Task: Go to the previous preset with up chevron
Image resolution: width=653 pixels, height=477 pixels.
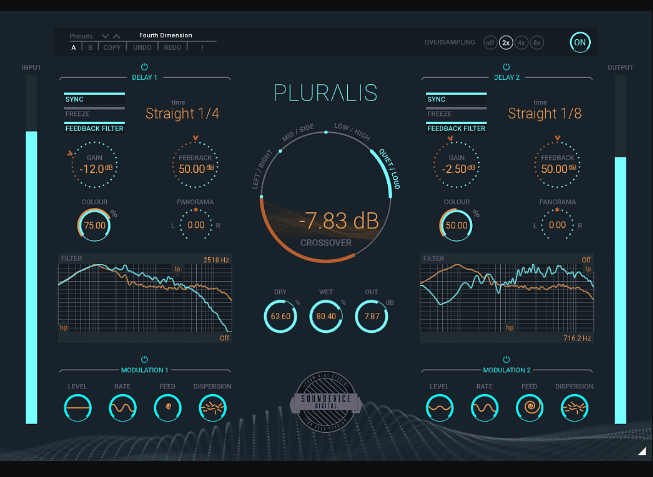Action: pos(117,36)
